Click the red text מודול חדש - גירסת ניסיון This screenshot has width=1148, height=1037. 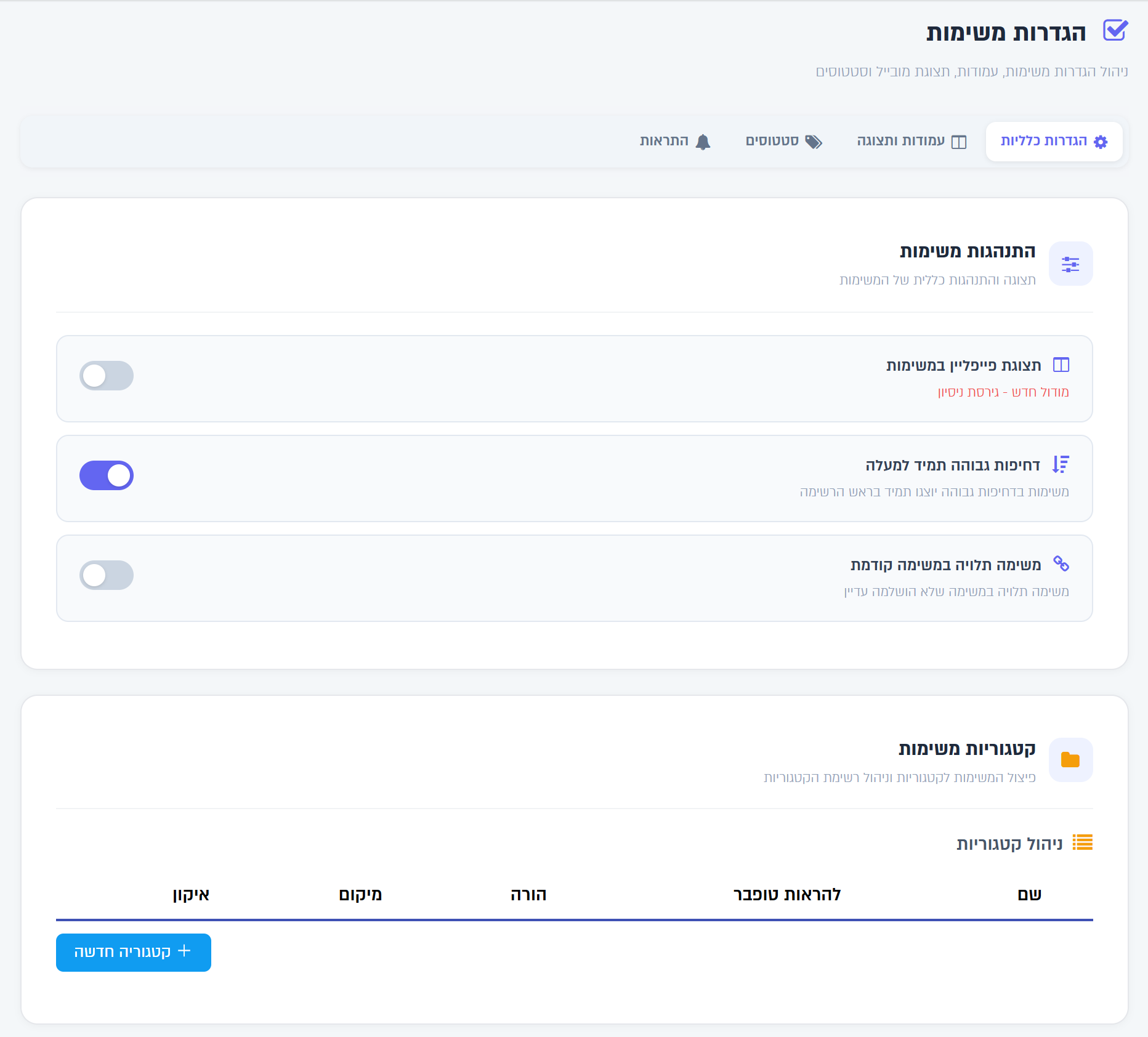tap(1003, 392)
